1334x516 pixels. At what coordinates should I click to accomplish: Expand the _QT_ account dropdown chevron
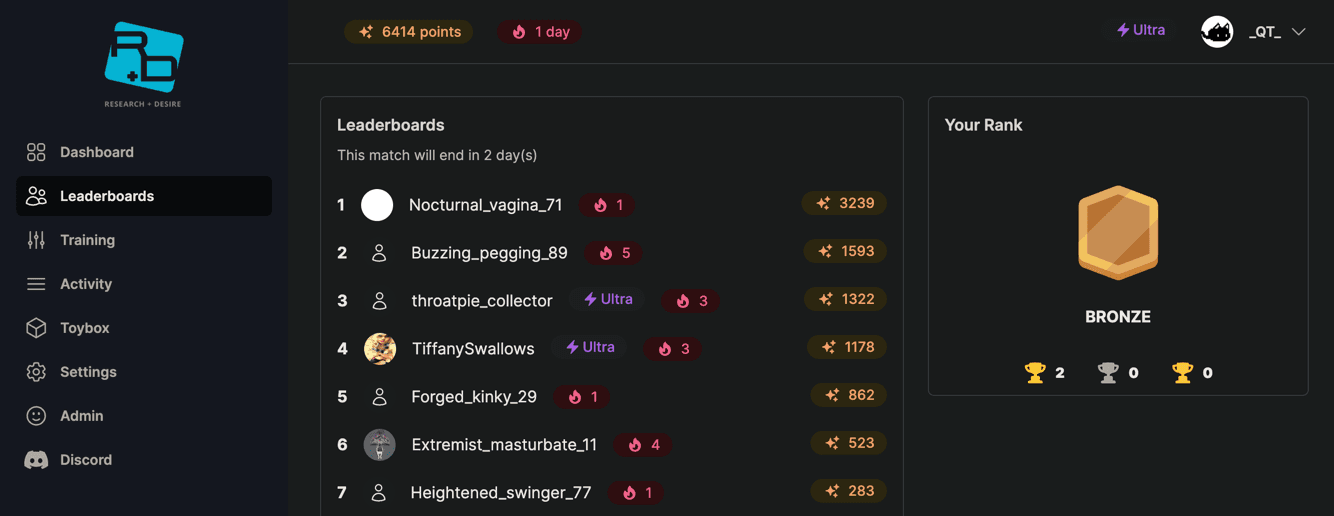click(1299, 32)
